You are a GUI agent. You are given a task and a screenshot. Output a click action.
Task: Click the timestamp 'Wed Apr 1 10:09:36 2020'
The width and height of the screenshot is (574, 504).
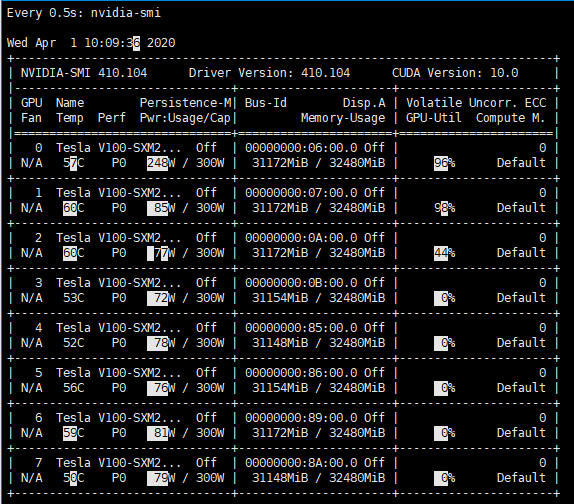pos(91,43)
